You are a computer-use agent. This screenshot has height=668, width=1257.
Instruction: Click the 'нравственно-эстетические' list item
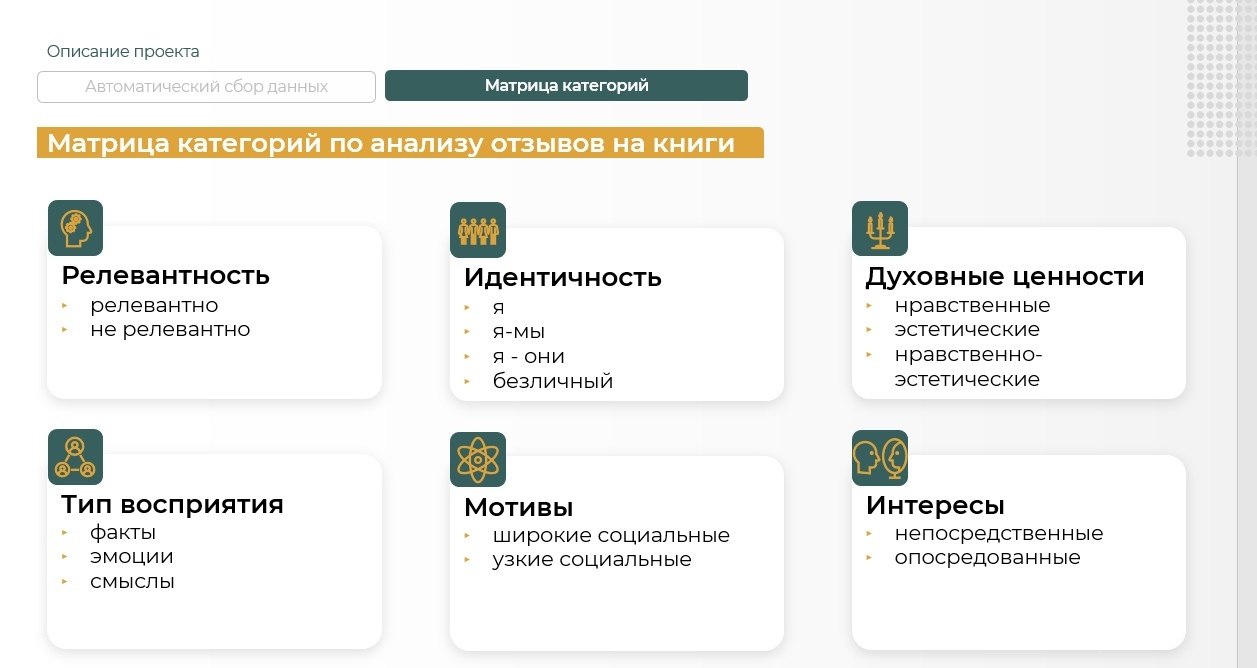pos(969,367)
